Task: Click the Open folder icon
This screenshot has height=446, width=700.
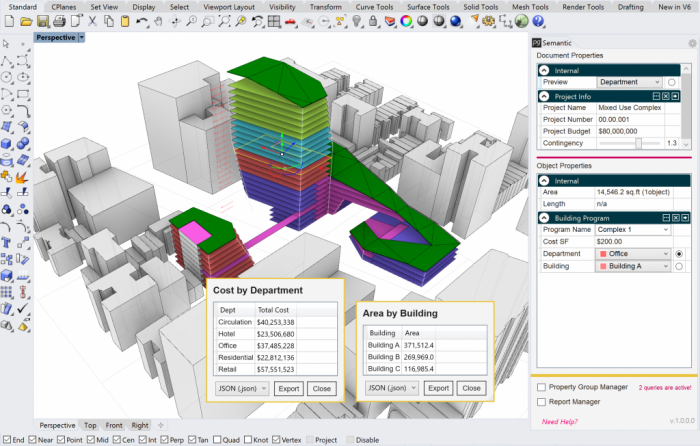Action: click(26, 21)
